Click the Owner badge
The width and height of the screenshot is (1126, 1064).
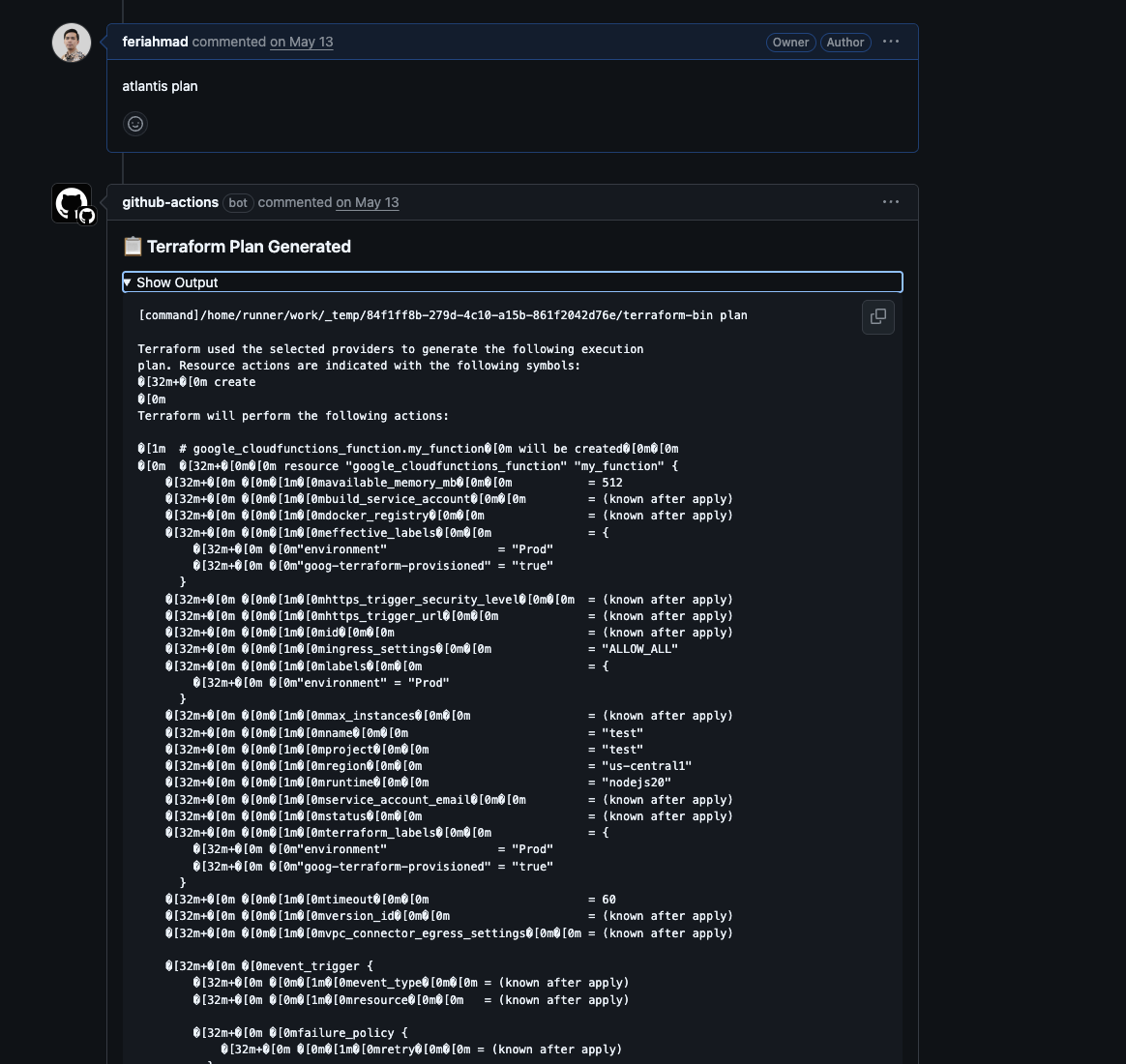tap(790, 43)
